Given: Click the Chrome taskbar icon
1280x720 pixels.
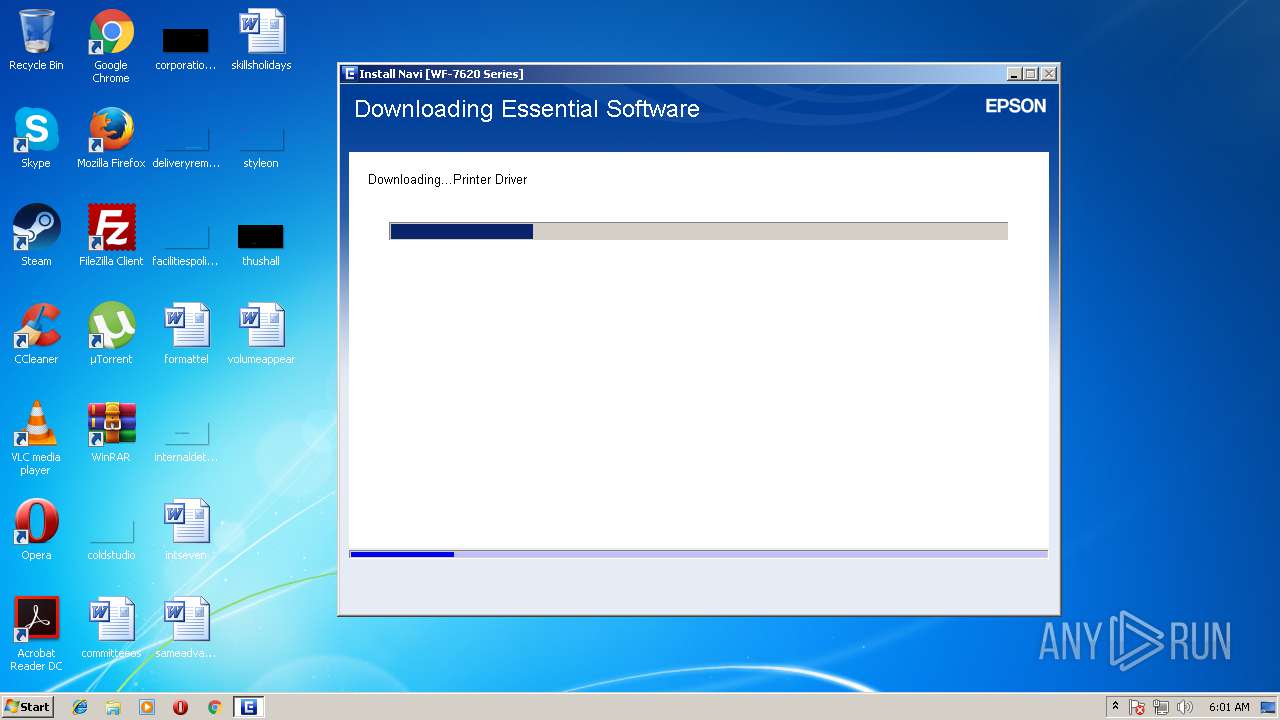Looking at the screenshot, I should [x=214, y=707].
